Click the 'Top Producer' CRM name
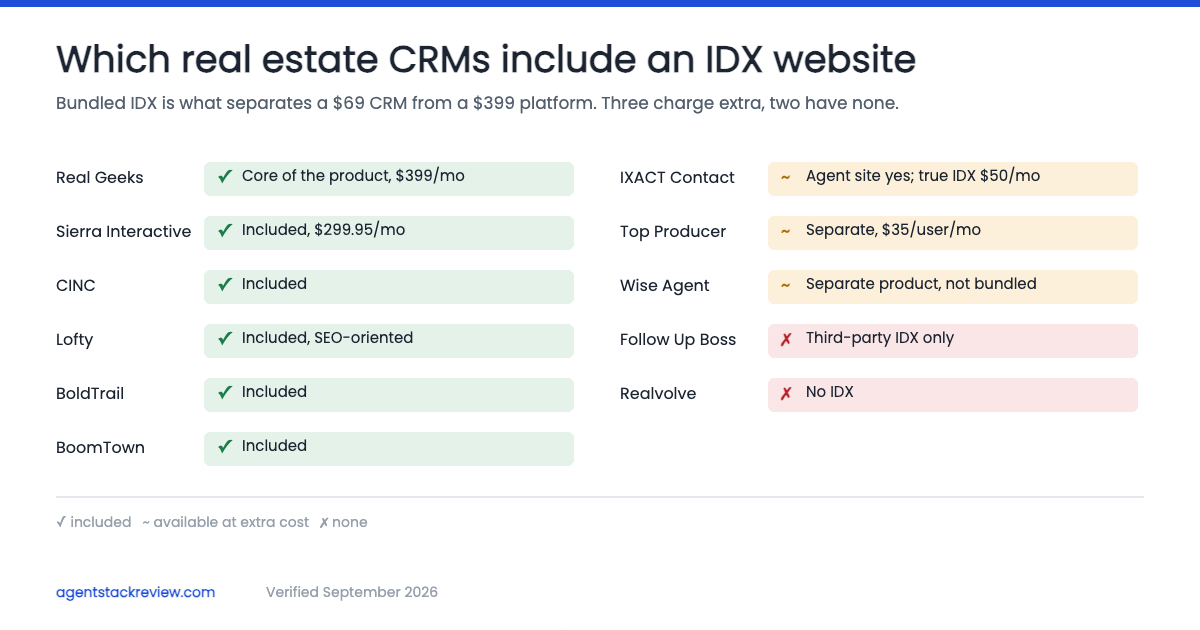Image resolution: width=1200 pixels, height=630 pixels. (673, 232)
